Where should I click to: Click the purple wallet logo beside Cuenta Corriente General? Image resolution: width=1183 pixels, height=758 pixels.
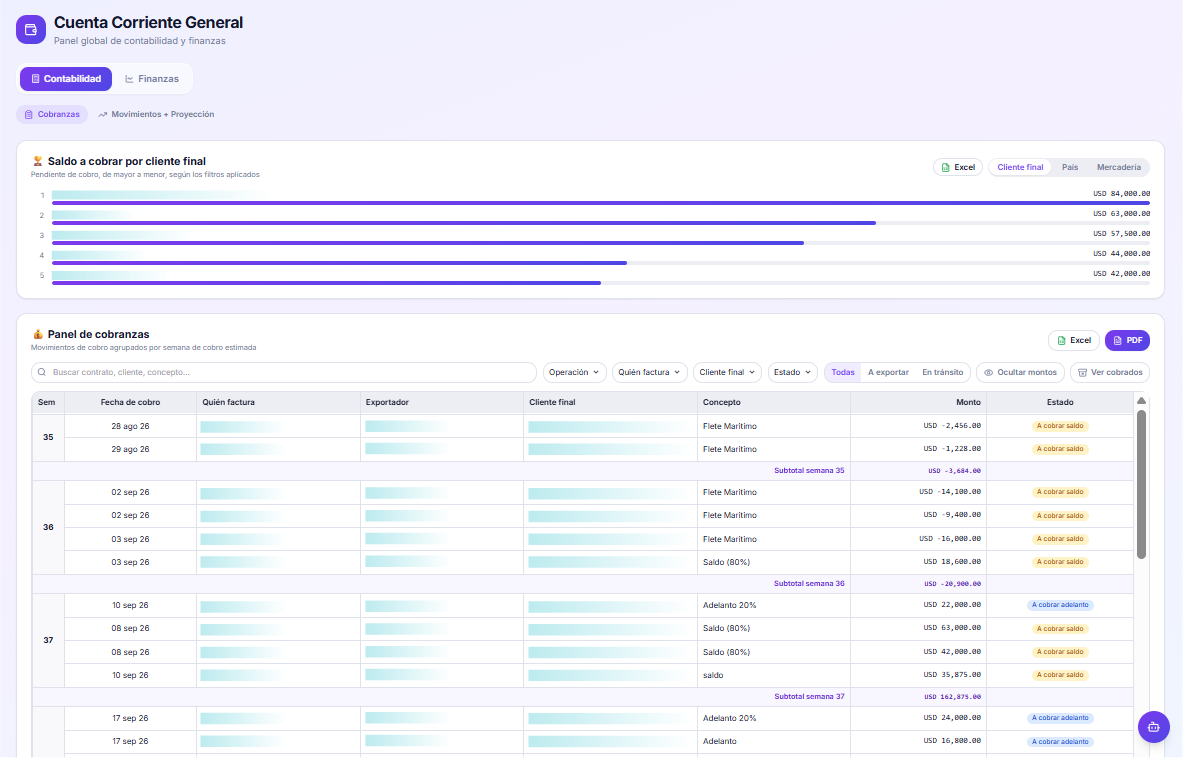pyautogui.click(x=31, y=29)
